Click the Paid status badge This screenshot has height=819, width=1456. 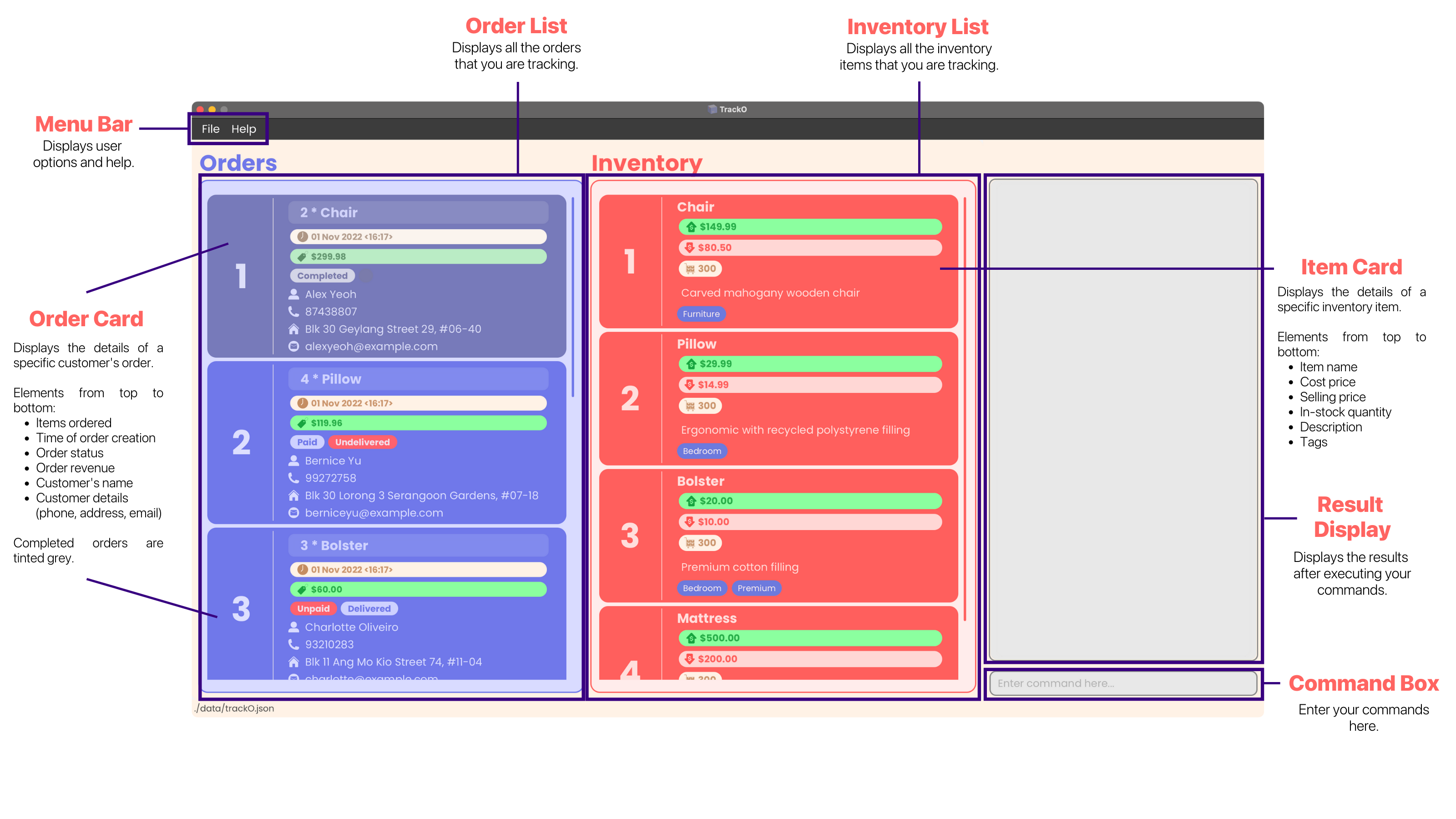(307, 442)
